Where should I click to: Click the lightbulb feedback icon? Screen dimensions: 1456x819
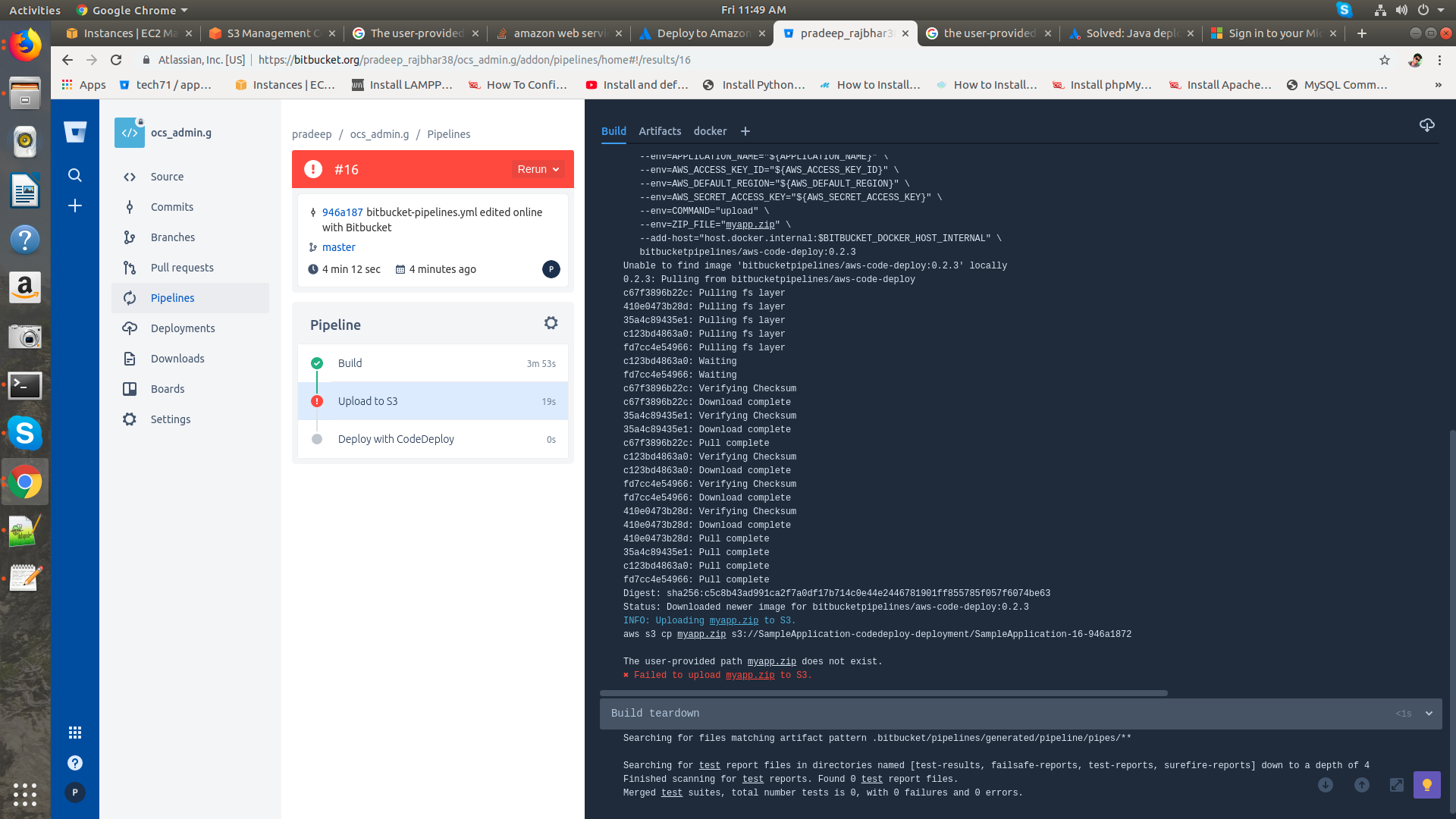pyautogui.click(x=1426, y=785)
